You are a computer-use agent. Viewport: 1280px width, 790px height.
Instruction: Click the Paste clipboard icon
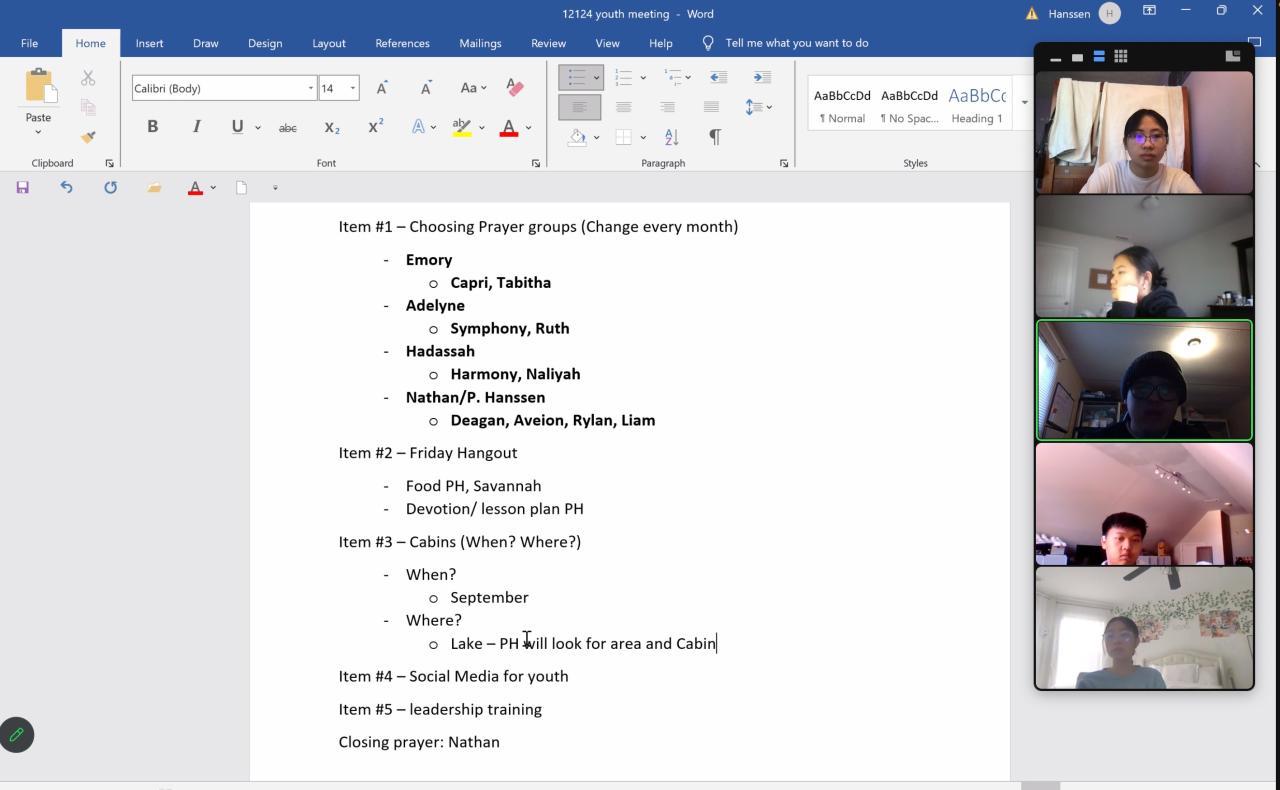click(x=39, y=86)
